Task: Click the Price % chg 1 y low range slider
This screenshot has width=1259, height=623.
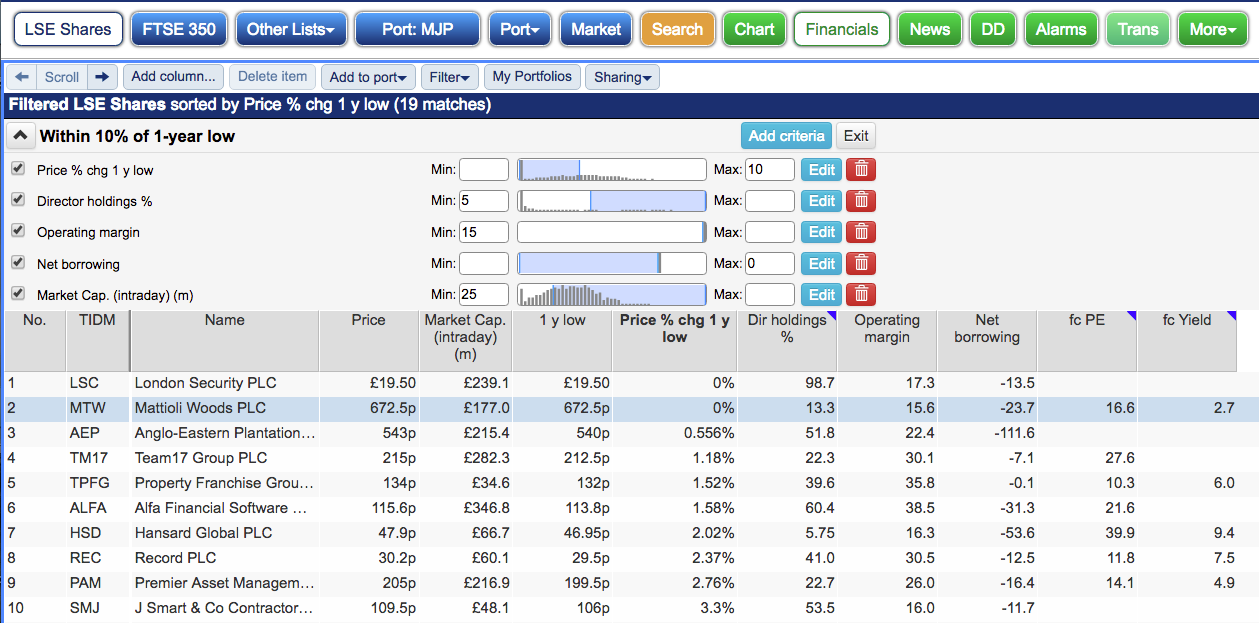Action: pyautogui.click(x=611, y=170)
